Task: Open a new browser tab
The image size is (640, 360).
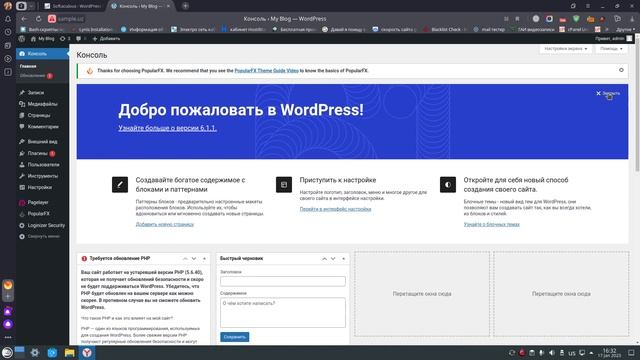Action: click(185, 6)
